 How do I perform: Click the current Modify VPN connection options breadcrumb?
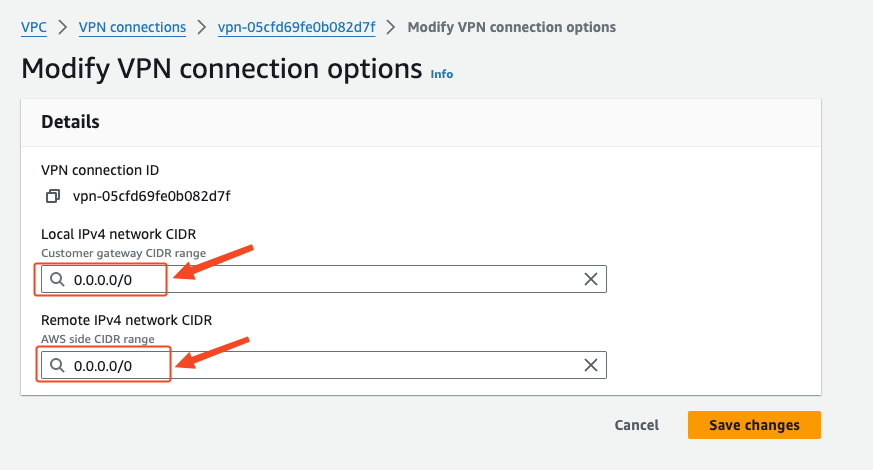click(511, 27)
